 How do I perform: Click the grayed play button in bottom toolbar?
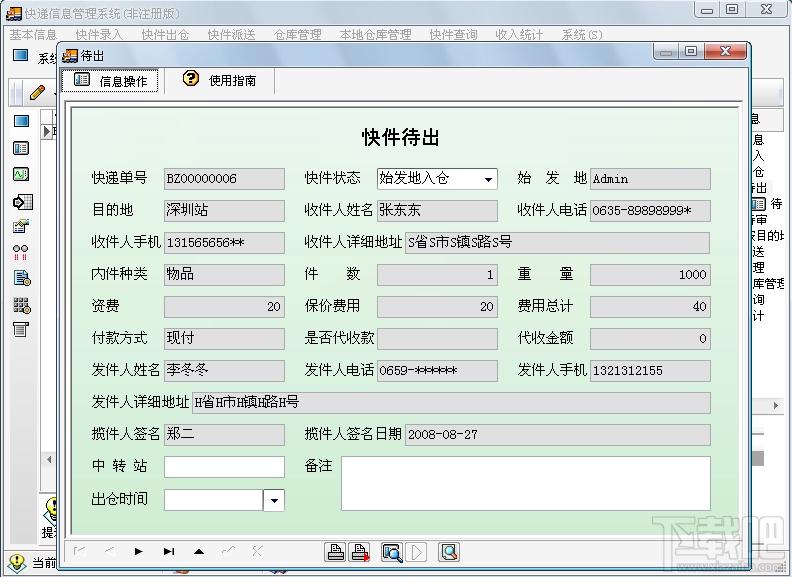click(417, 552)
